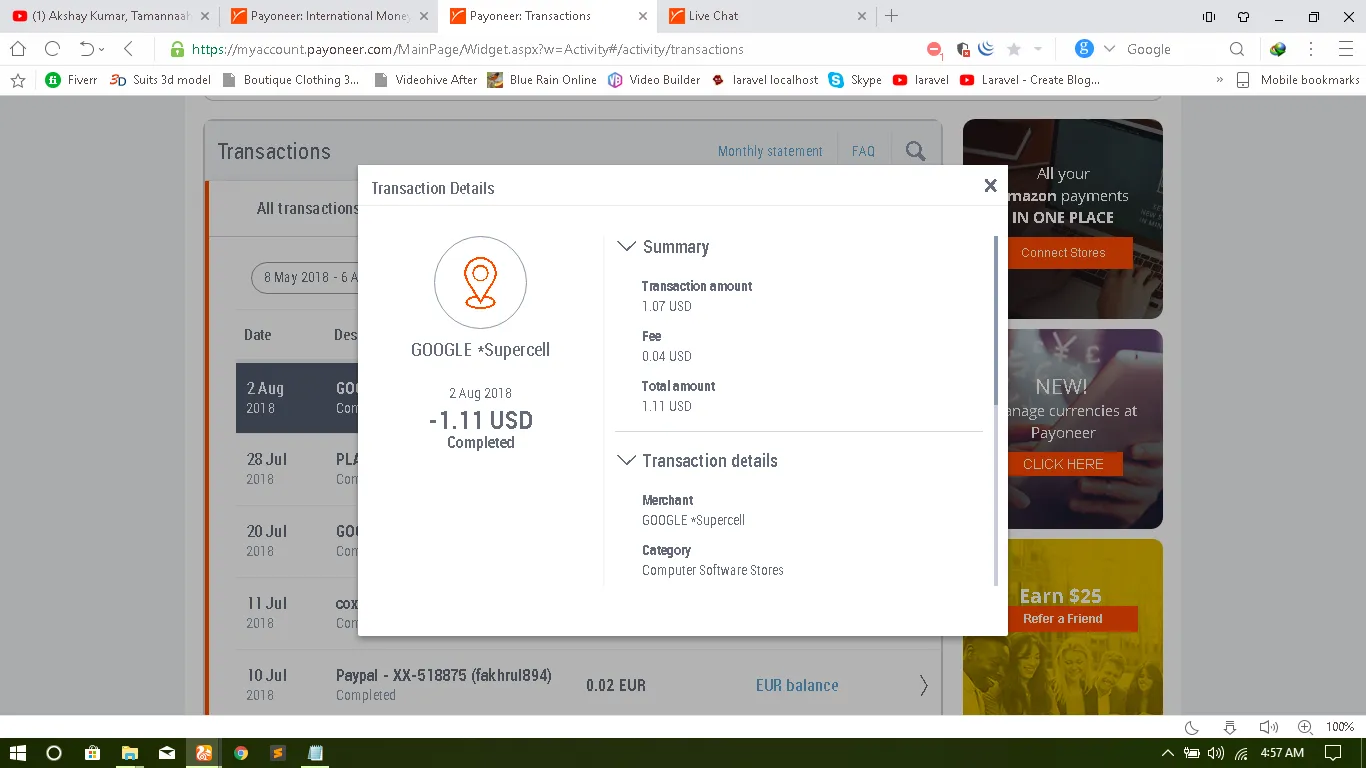Open the browser hamburger menu
The height and width of the screenshot is (768, 1366).
pos(1345,49)
